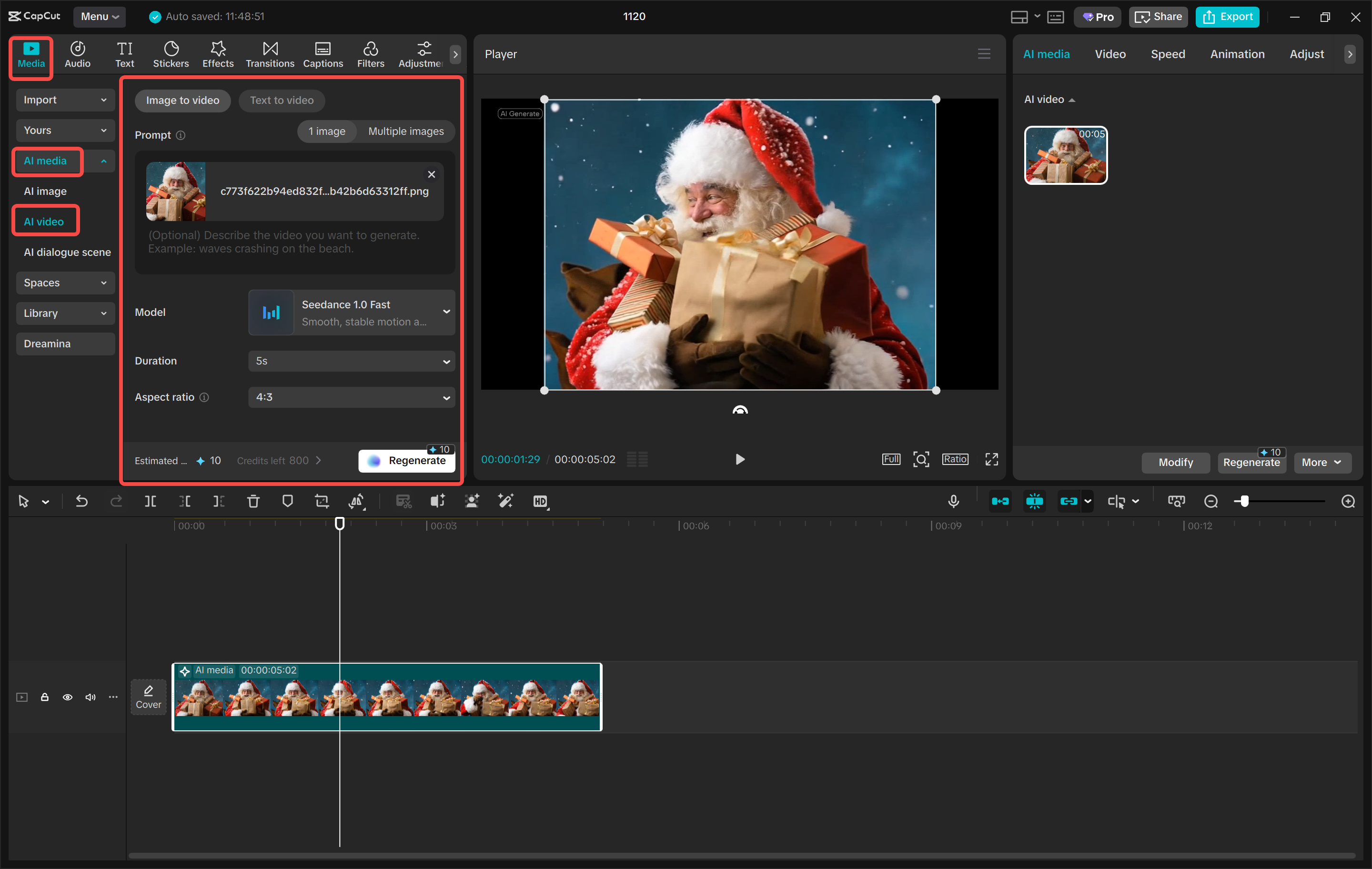Screen dimensions: 1372x869
Task: Click the rotate handle below preview
Action: (x=740, y=410)
